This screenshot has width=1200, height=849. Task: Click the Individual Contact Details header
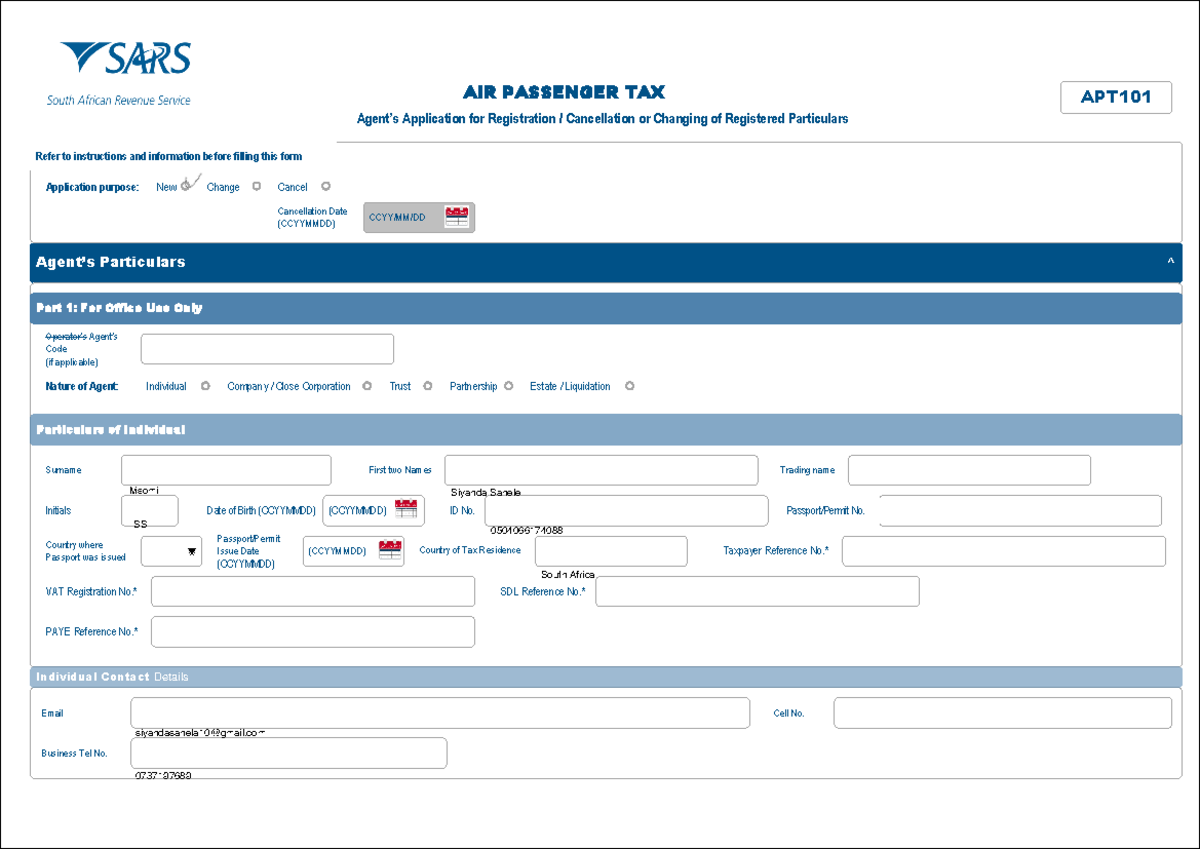pos(606,677)
